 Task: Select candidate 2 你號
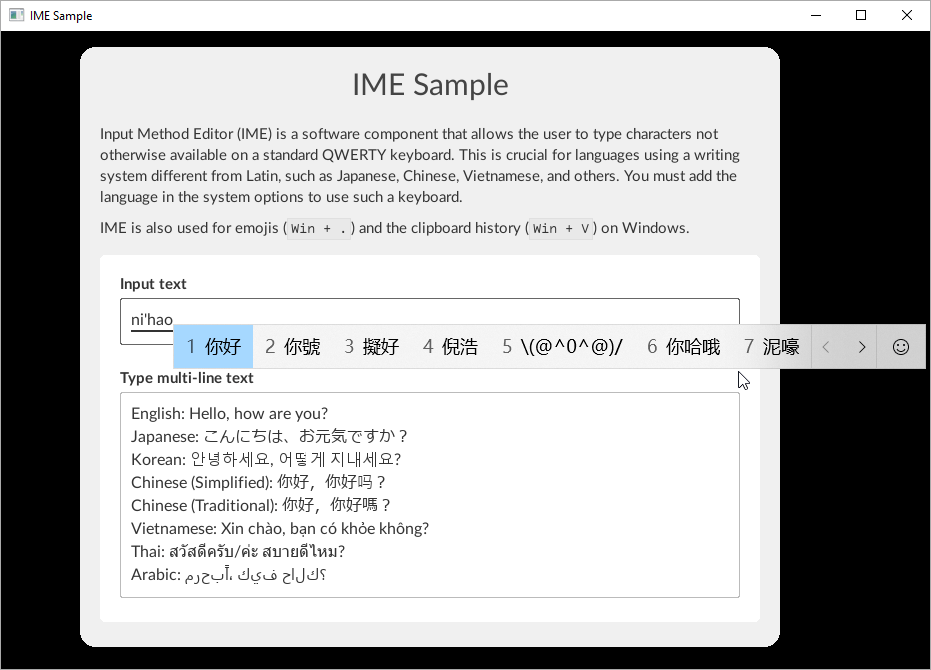pyautogui.click(x=293, y=347)
